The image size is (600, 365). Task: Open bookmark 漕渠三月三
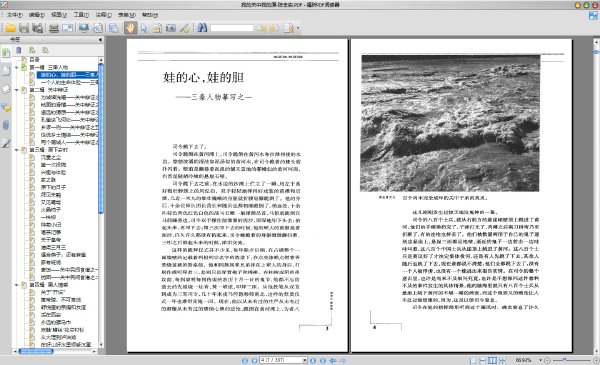coord(53,247)
